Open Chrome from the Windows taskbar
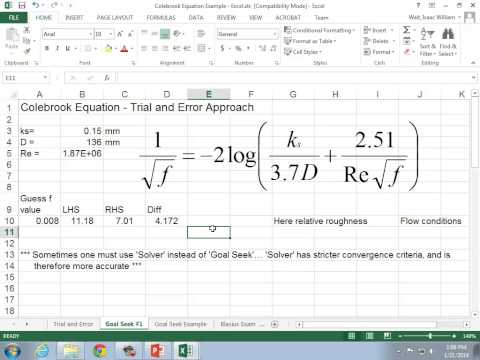Image resolution: width=480 pixels, height=360 pixels. (100, 350)
